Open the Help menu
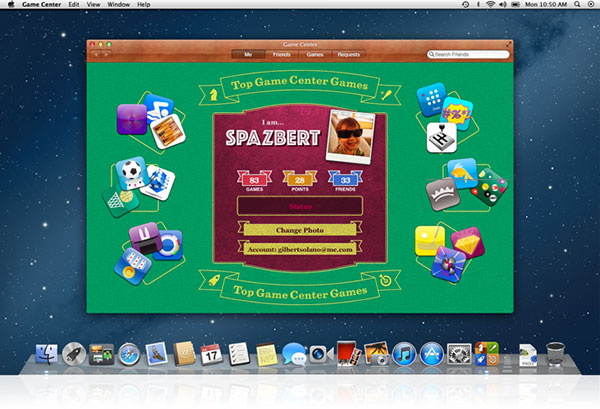Image resolution: width=600 pixels, height=409 pixels. [143, 4]
